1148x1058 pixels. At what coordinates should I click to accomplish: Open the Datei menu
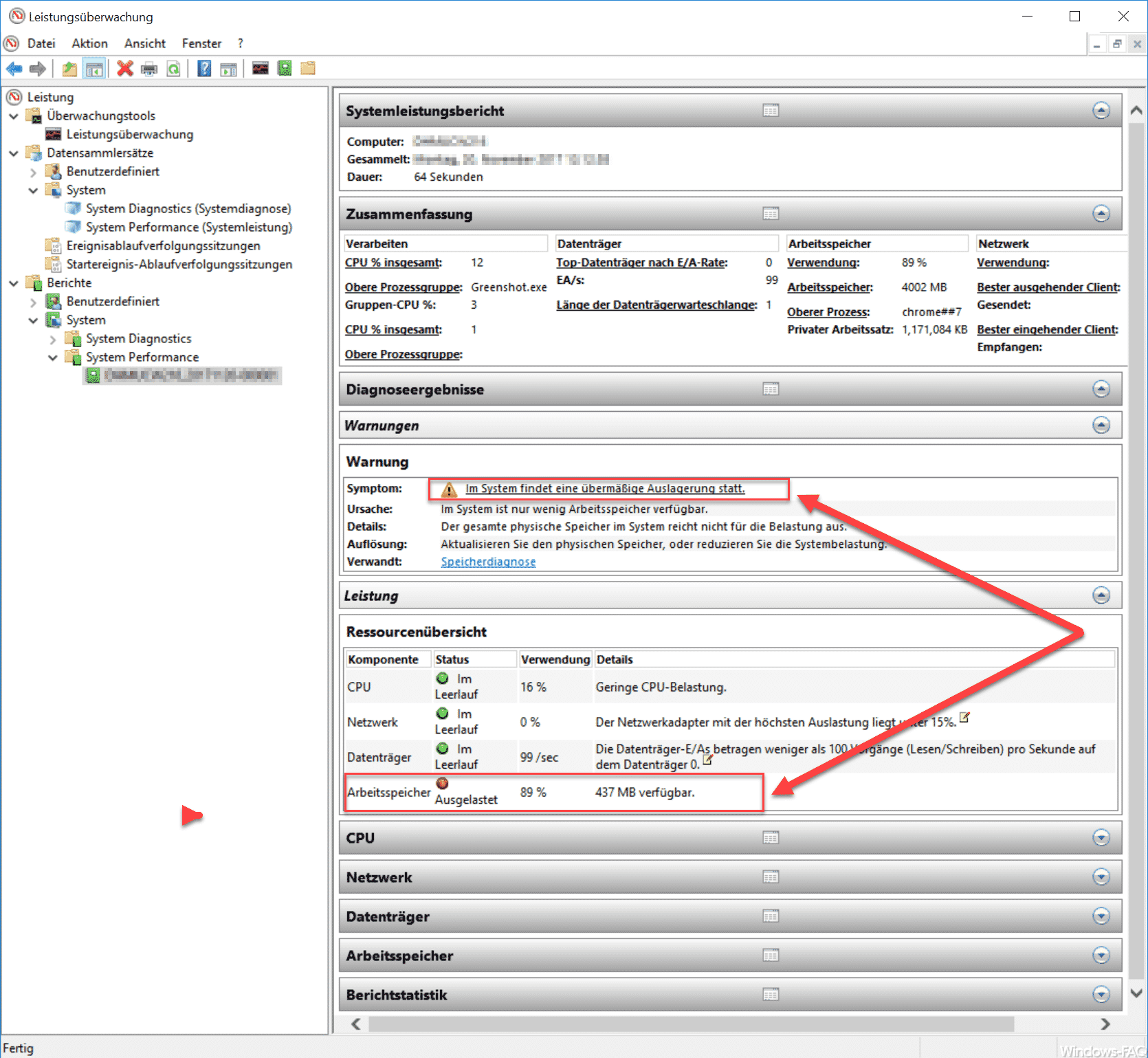(41, 43)
